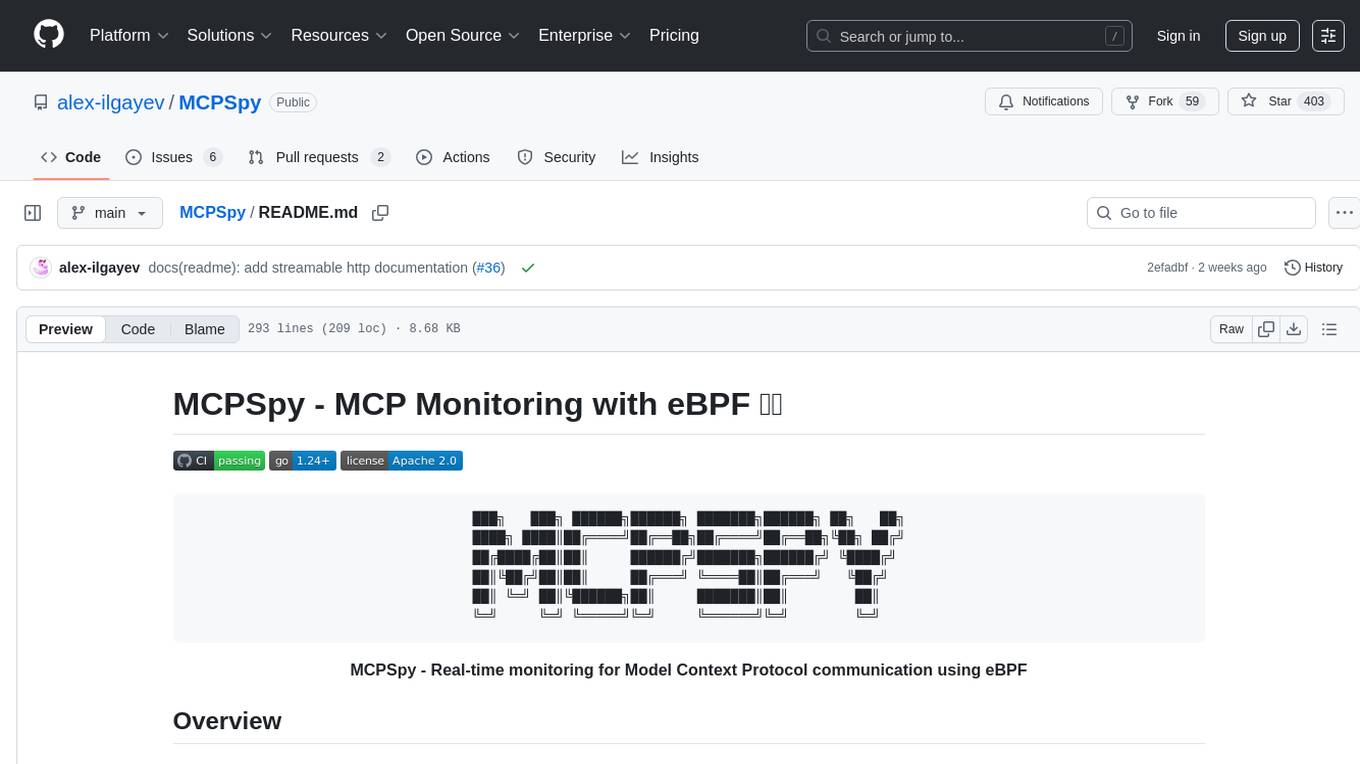The height and width of the screenshot is (764, 1360).
Task: Click the license Apache 2.0 badge
Action: (x=401, y=460)
